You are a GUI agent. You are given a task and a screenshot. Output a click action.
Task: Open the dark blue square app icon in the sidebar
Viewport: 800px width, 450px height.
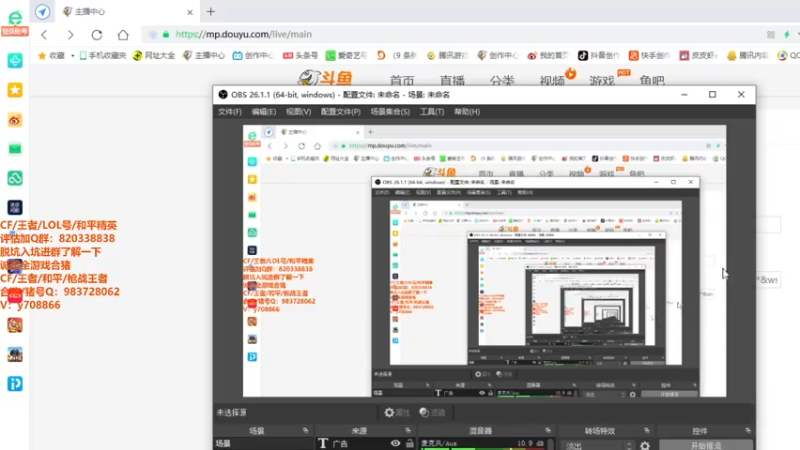click(15, 208)
